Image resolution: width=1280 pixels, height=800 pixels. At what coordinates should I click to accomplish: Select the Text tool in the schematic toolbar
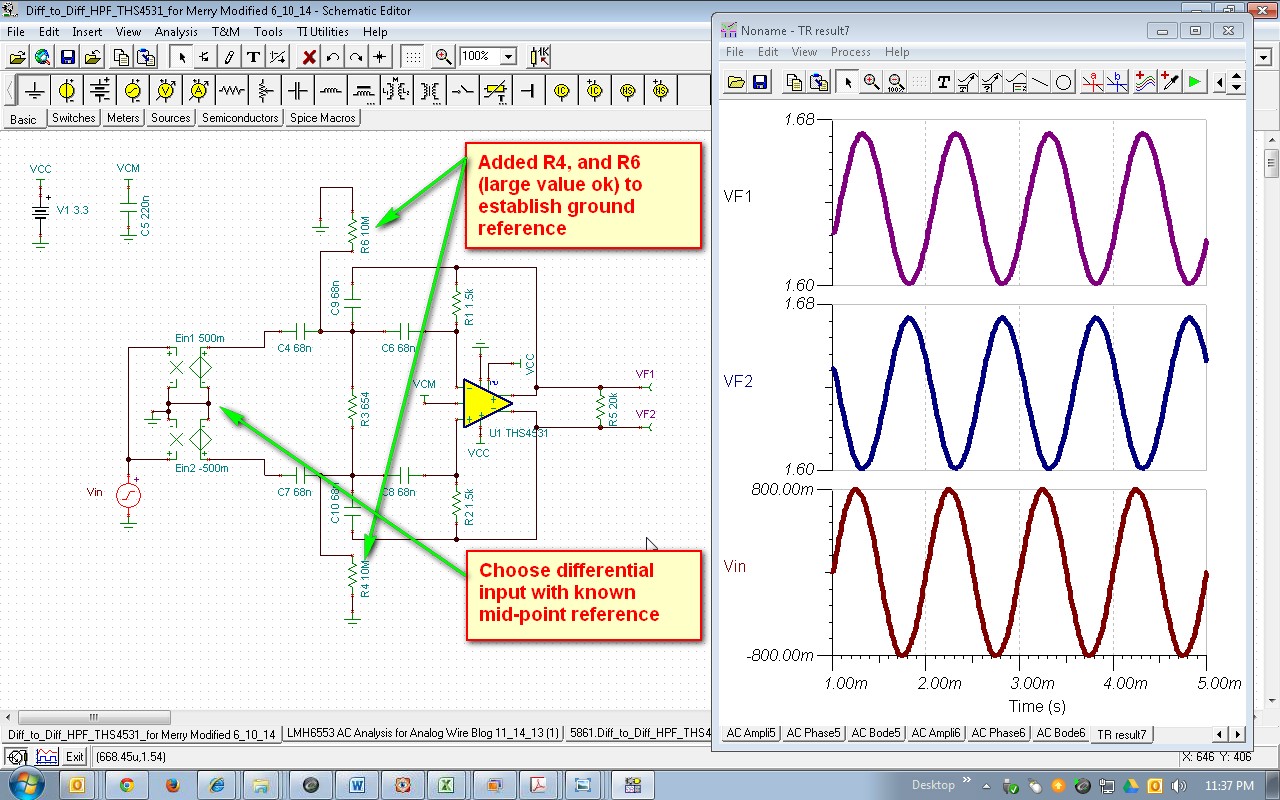pyautogui.click(x=255, y=56)
